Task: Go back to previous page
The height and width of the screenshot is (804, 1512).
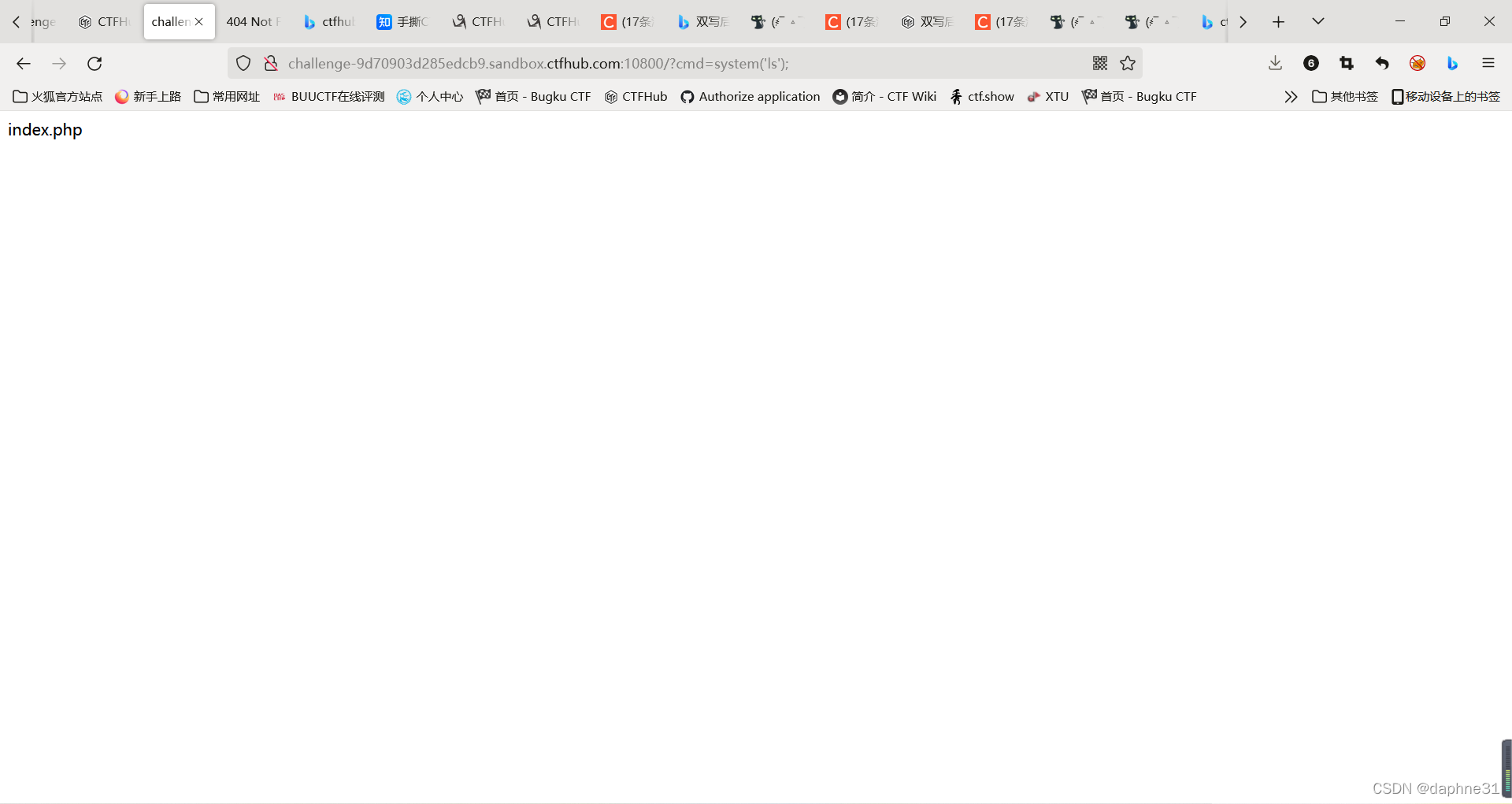Action: point(24,64)
